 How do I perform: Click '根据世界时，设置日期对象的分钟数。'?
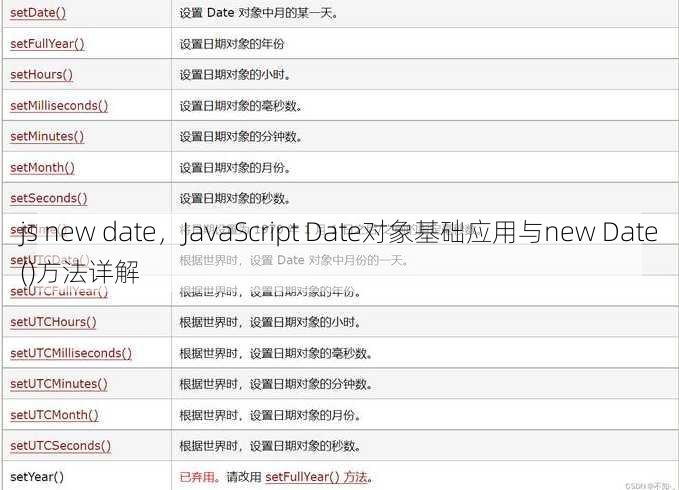click(x=276, y=384)
